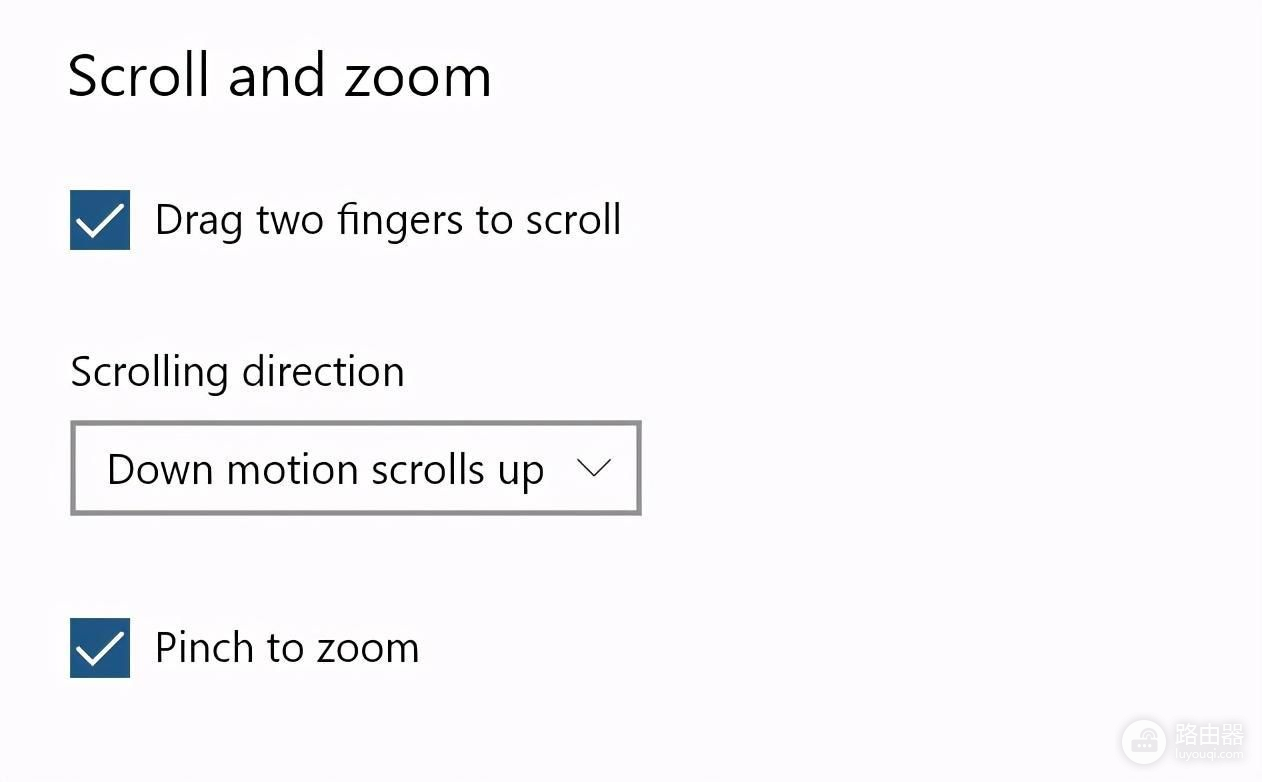
Task: Click the 路由器 watermark text
Action: [x=1208, y=735]
